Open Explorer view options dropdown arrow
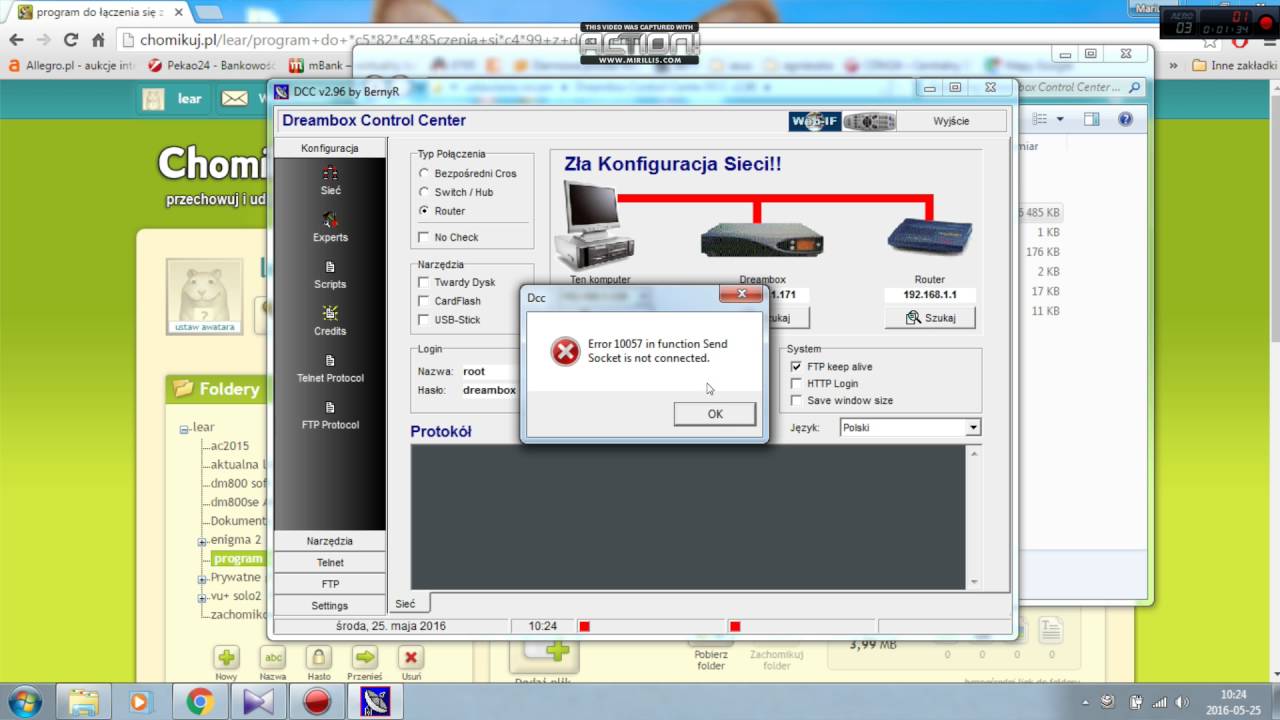The height and width of the screenshot is (720, 1280). coord(1060,119)
